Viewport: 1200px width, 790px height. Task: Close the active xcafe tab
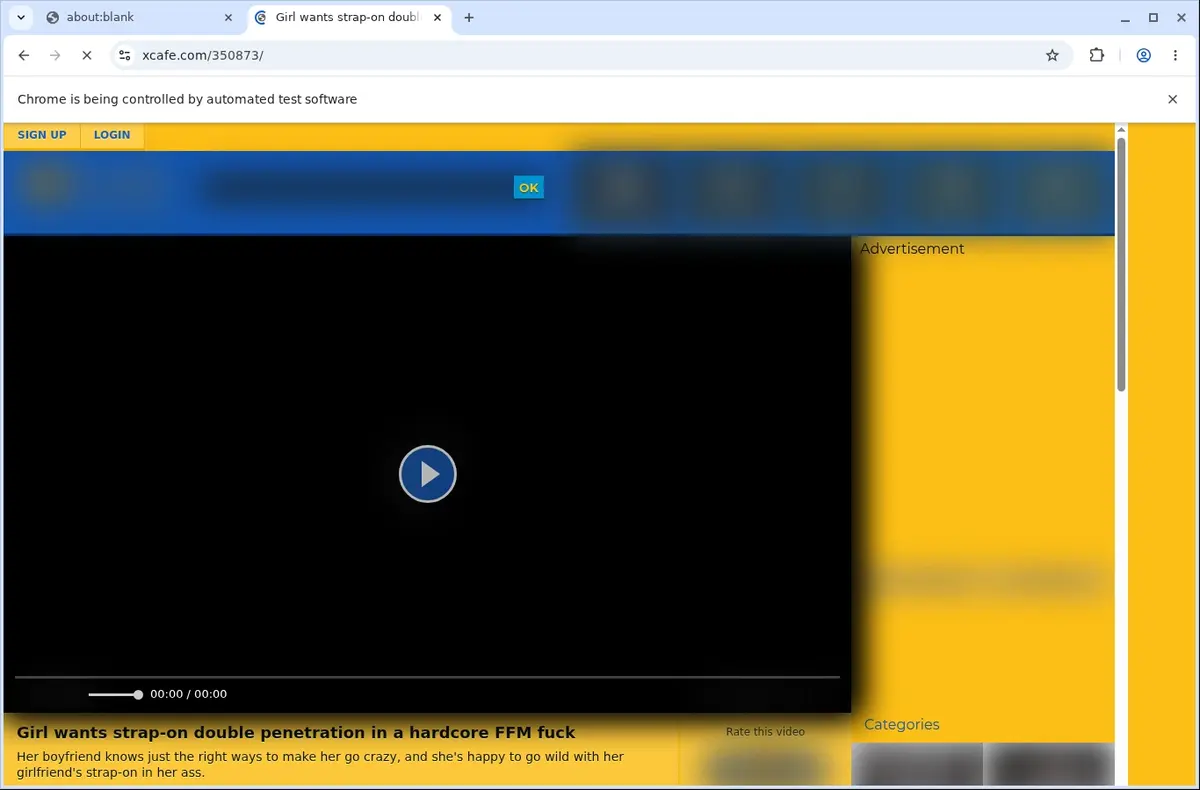click(437, 17)
